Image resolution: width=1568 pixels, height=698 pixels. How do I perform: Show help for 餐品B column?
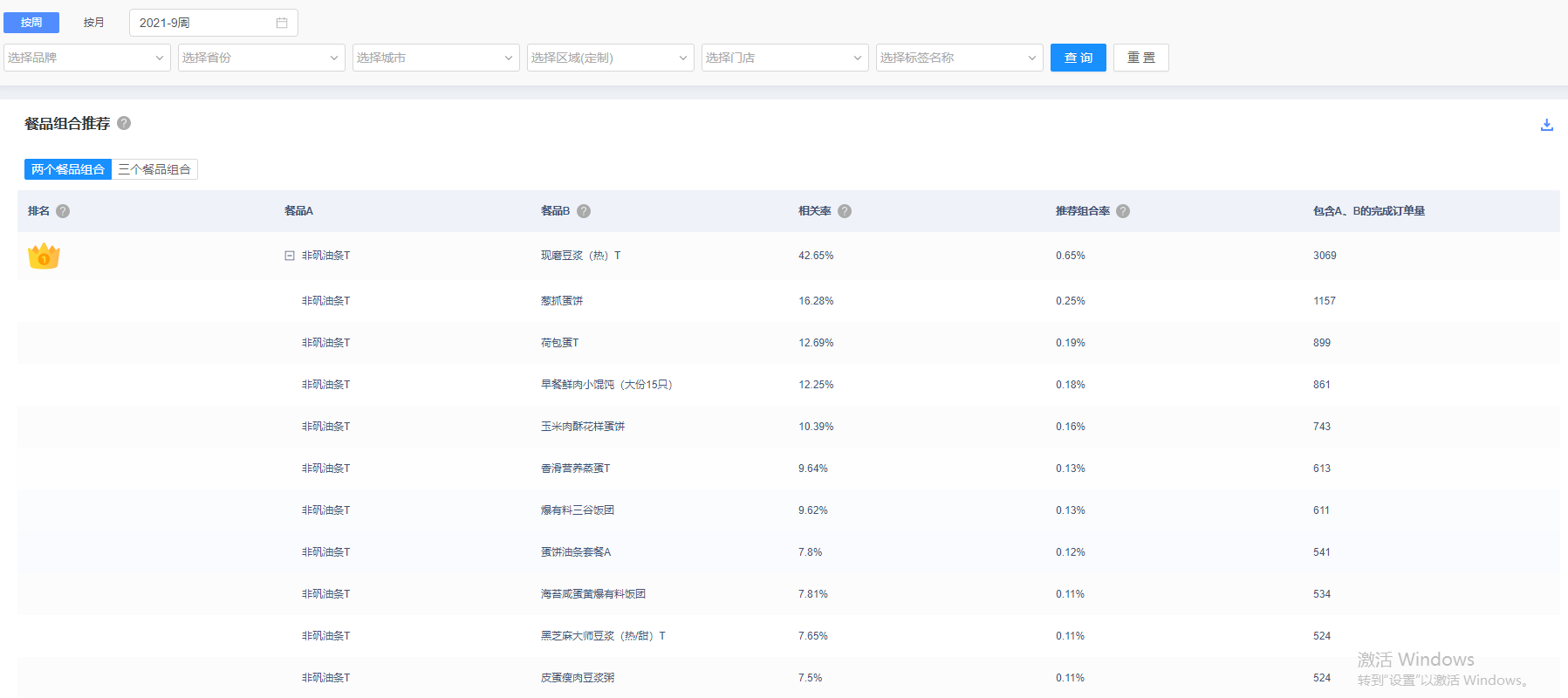584,211
